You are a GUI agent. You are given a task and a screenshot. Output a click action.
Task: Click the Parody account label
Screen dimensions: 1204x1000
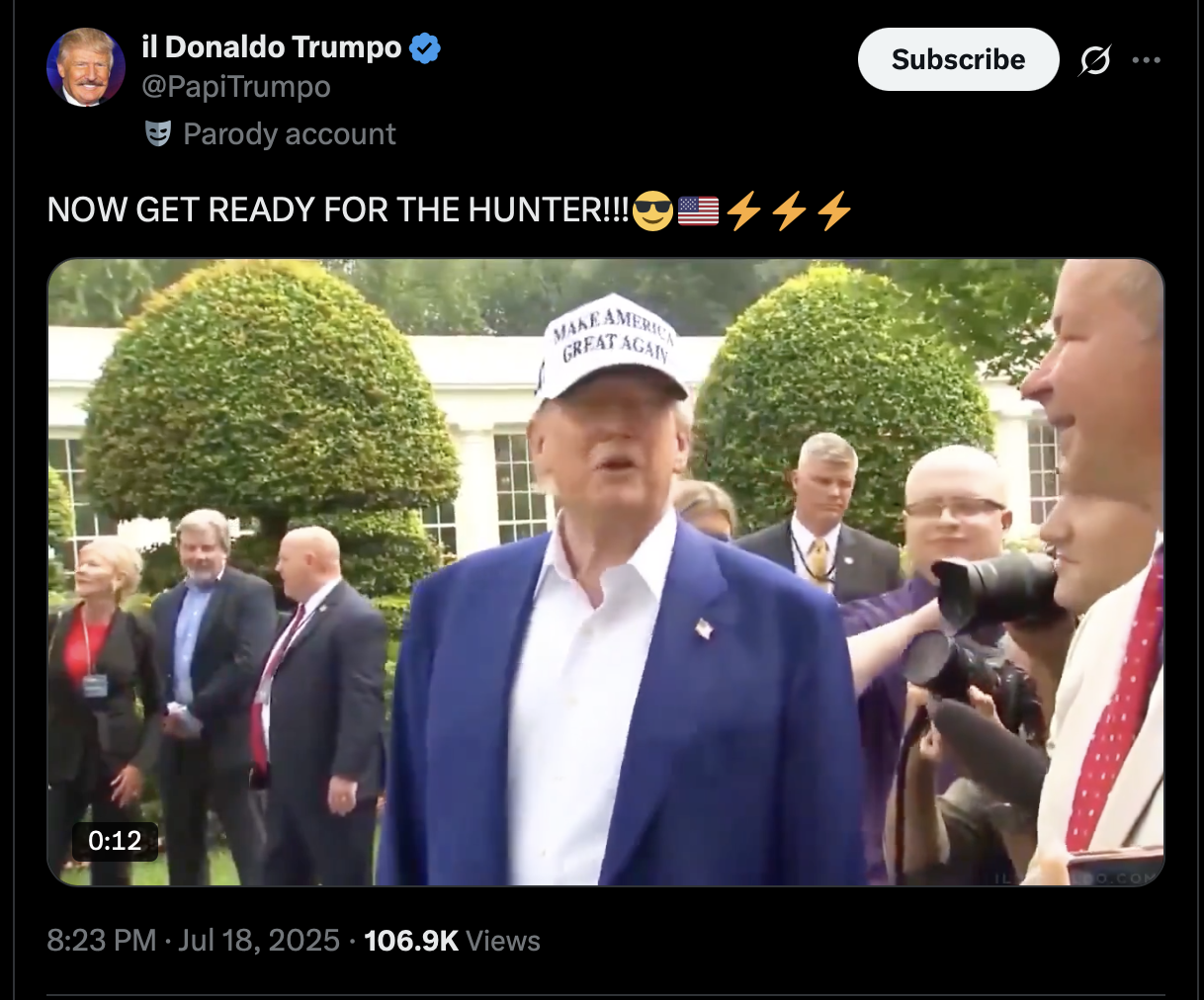[x=290, y=133]
